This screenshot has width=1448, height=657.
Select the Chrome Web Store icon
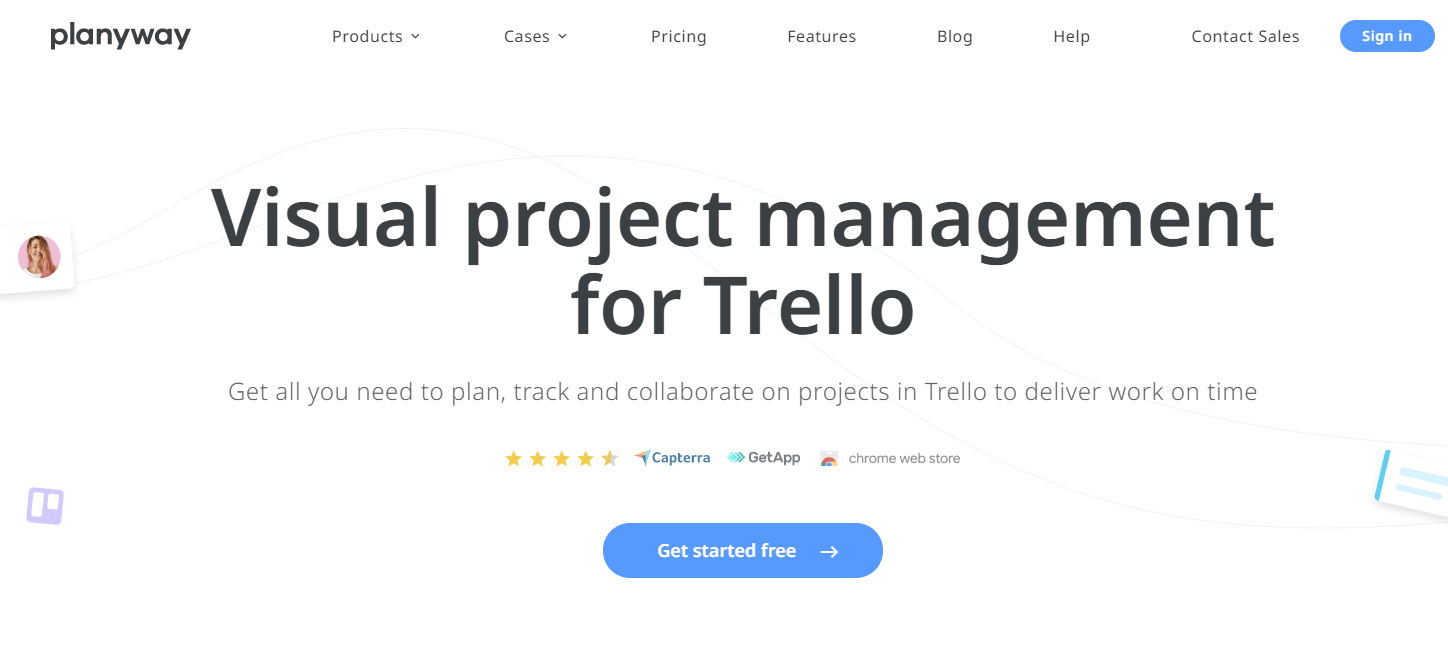[x=828, y=459]
